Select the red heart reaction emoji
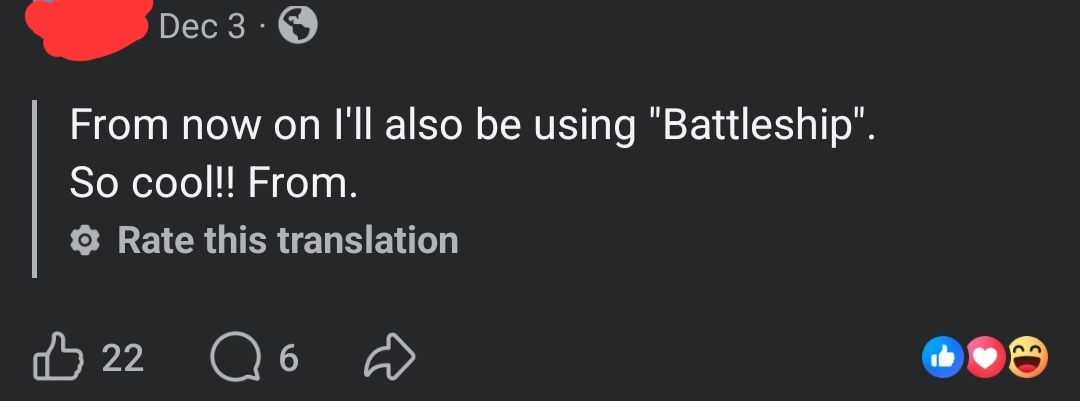1080x401 pixels. tap(987, 359)
